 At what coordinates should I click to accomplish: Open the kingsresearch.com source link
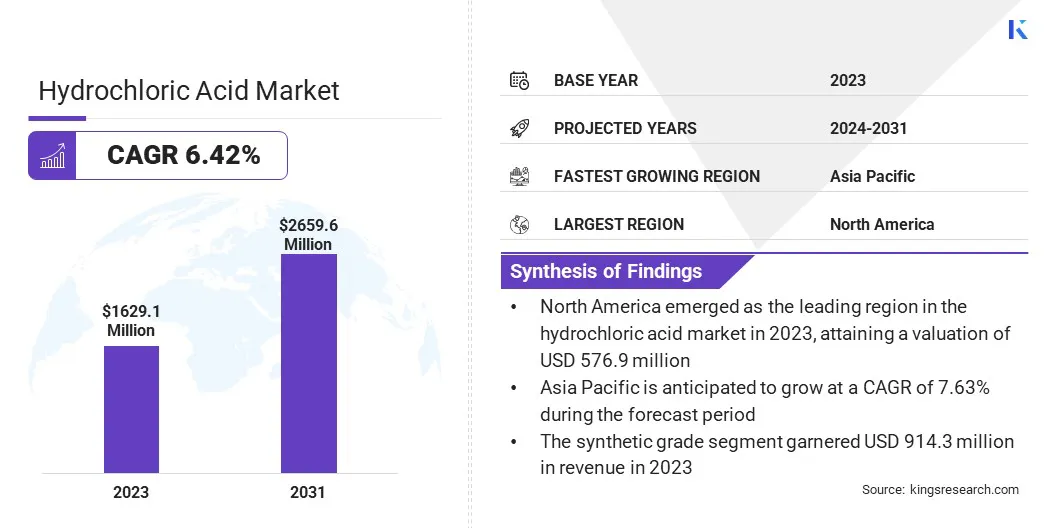tap(965, 490)
